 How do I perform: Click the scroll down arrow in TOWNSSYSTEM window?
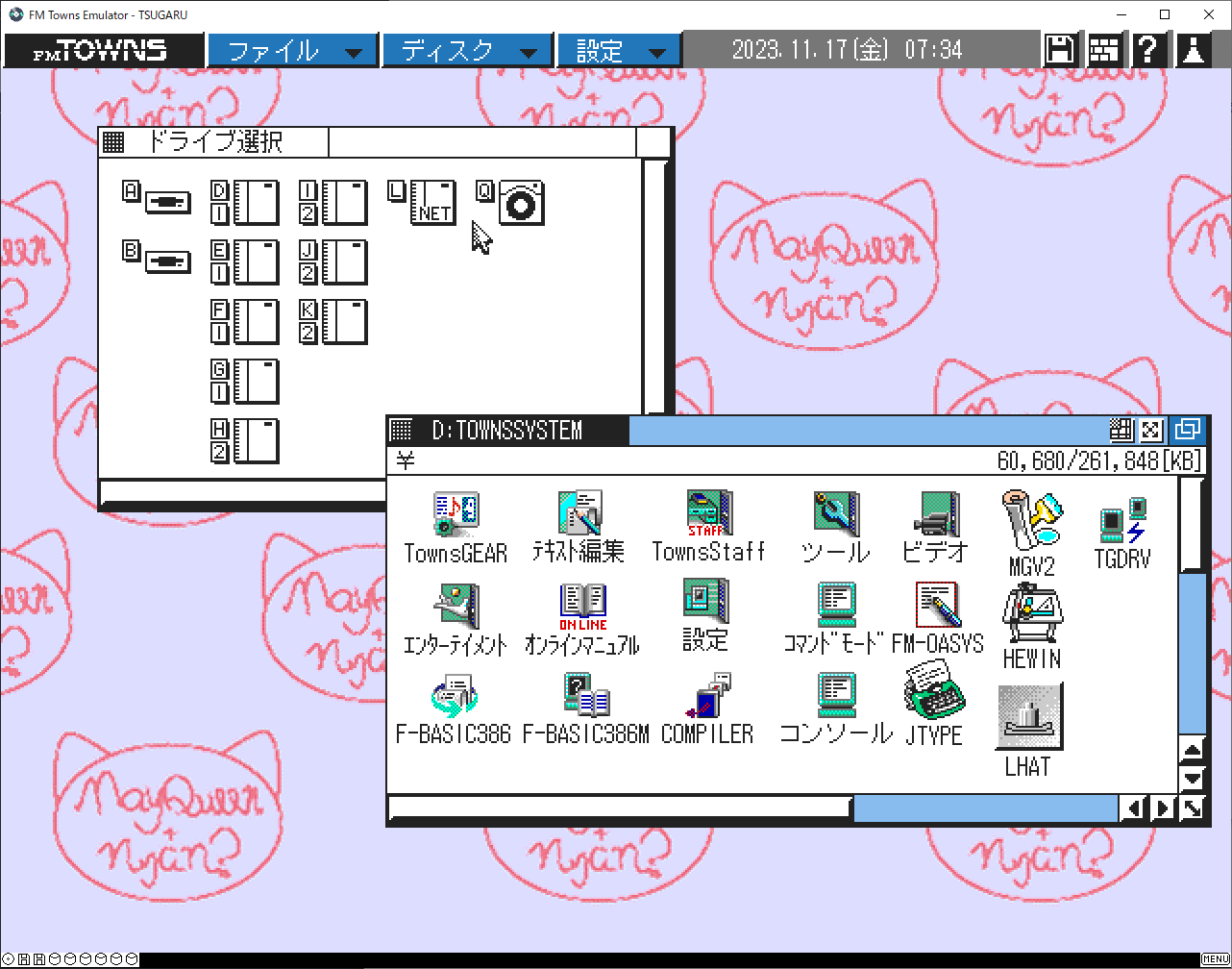click(1192, 779)
